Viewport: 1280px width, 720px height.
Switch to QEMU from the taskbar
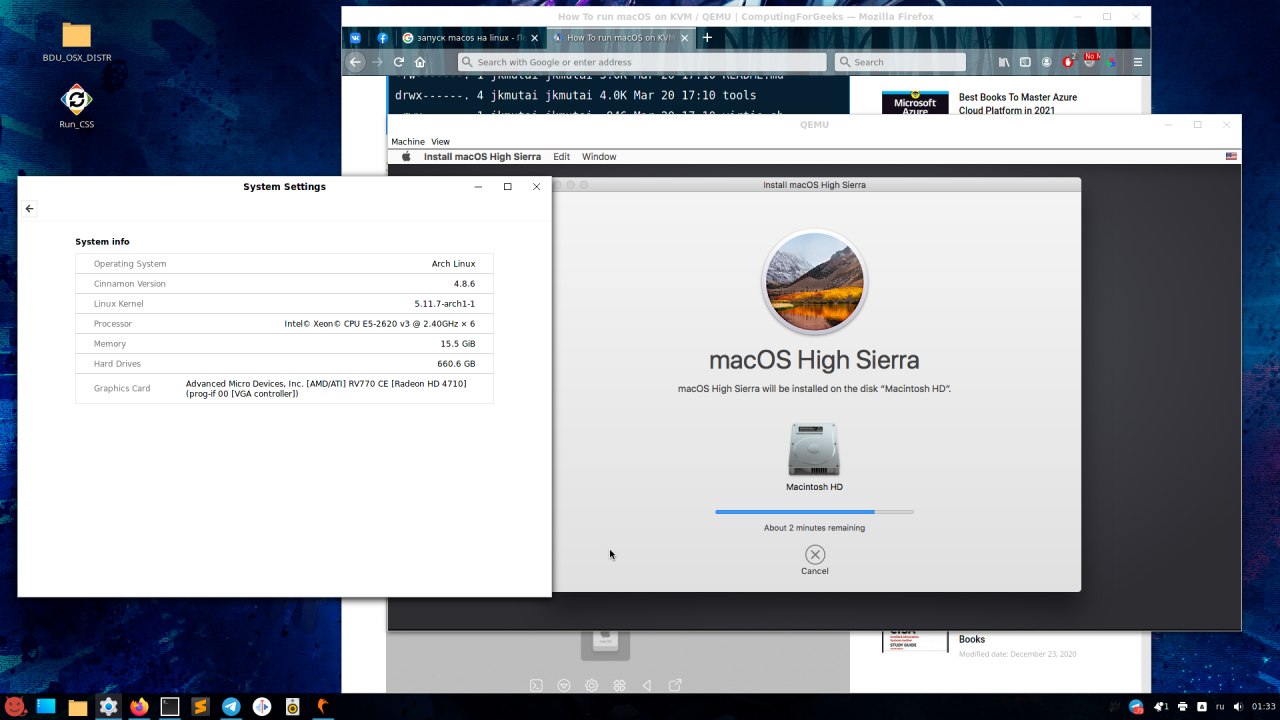tap(323, 706)
